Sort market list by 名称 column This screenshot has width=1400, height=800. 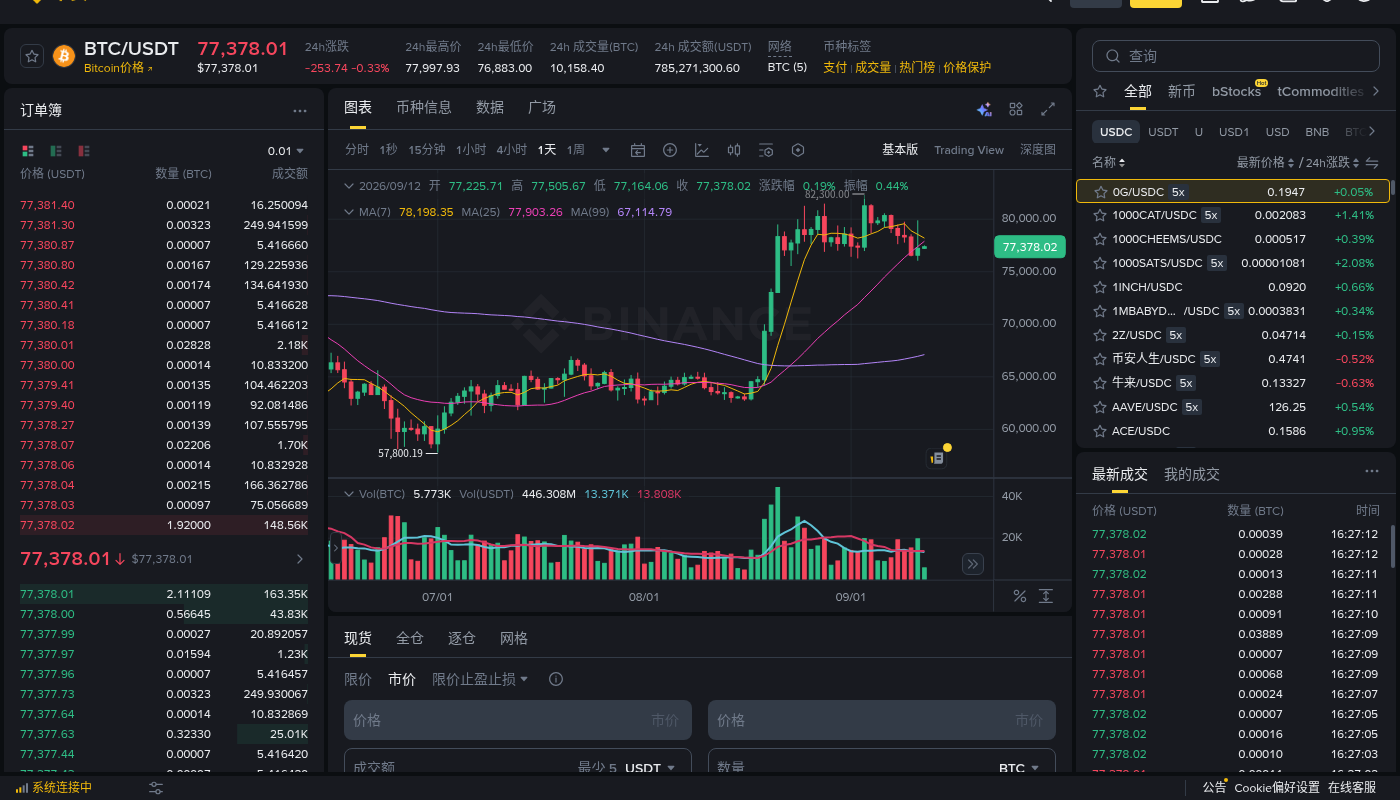coord(1109,162)
